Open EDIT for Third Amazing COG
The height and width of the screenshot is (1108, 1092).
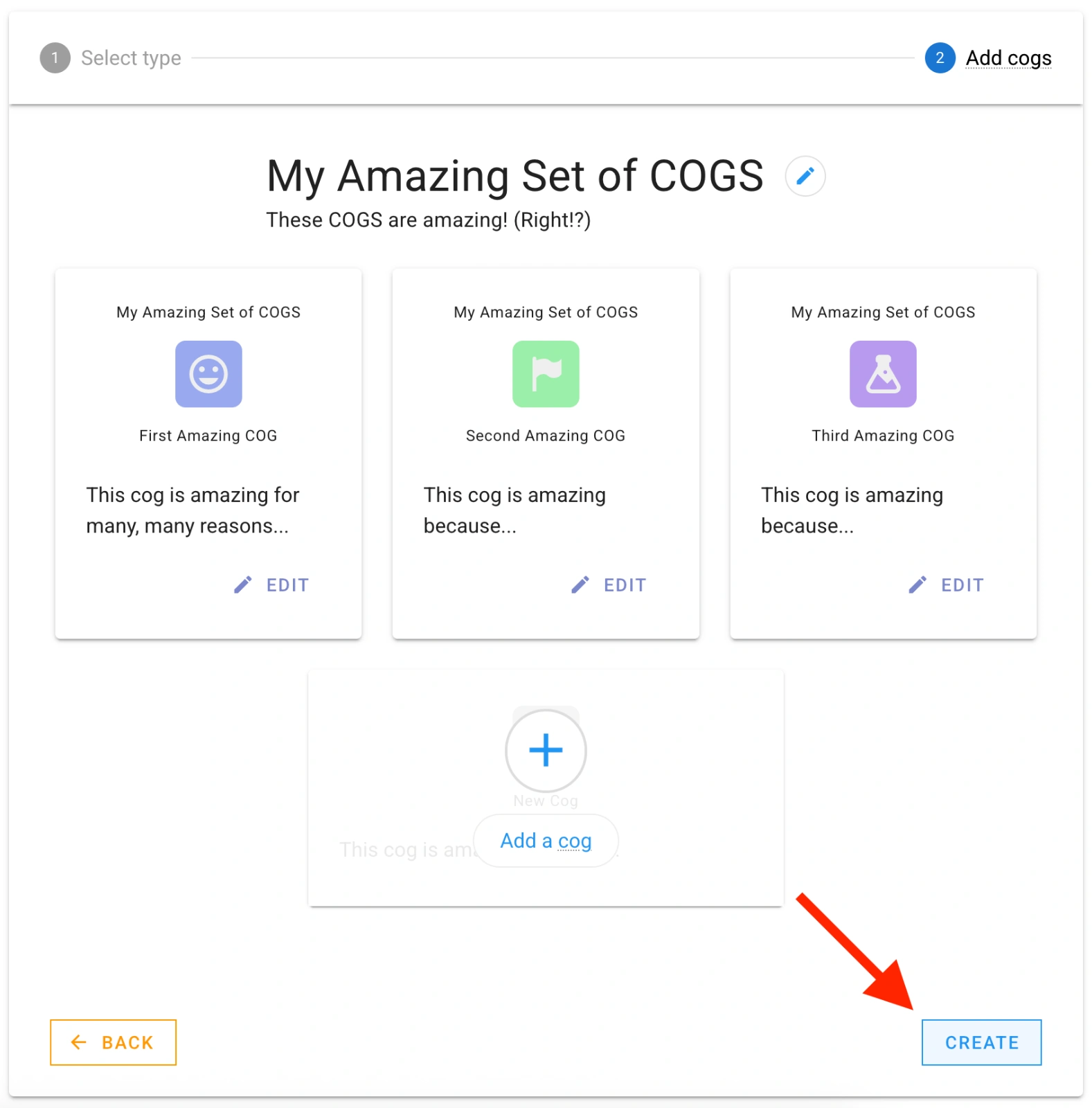click(x=963, y=584)
